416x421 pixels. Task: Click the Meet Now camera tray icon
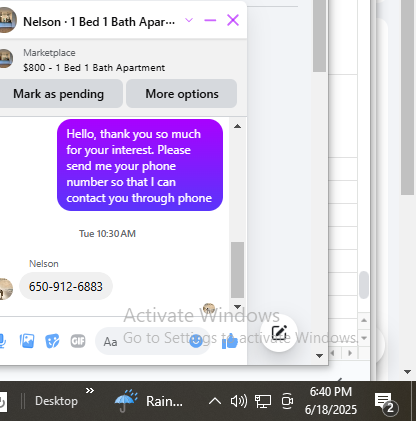click(287, 401)
